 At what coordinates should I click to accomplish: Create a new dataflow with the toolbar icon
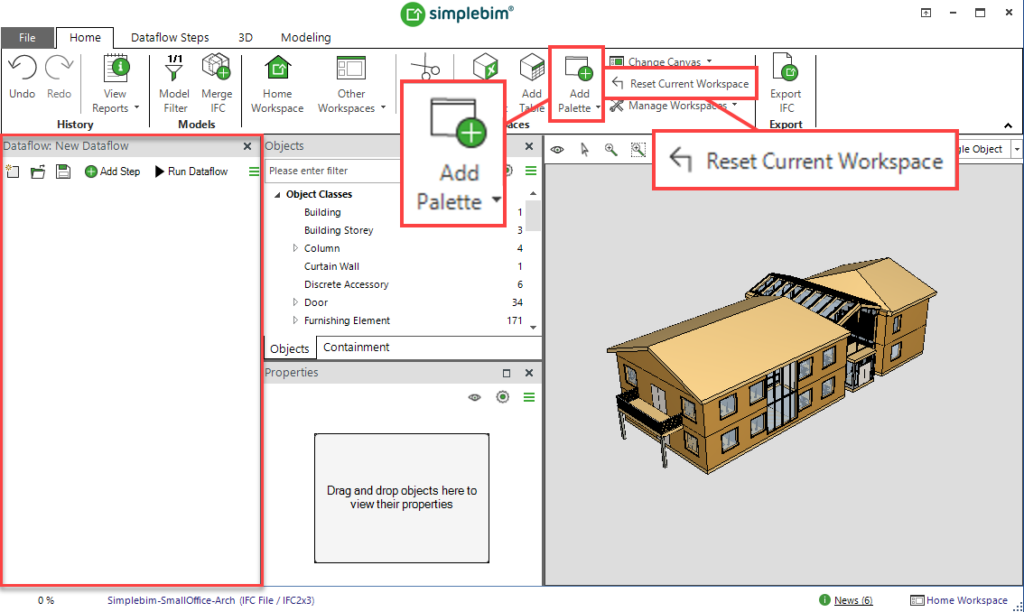pos(12,172)
